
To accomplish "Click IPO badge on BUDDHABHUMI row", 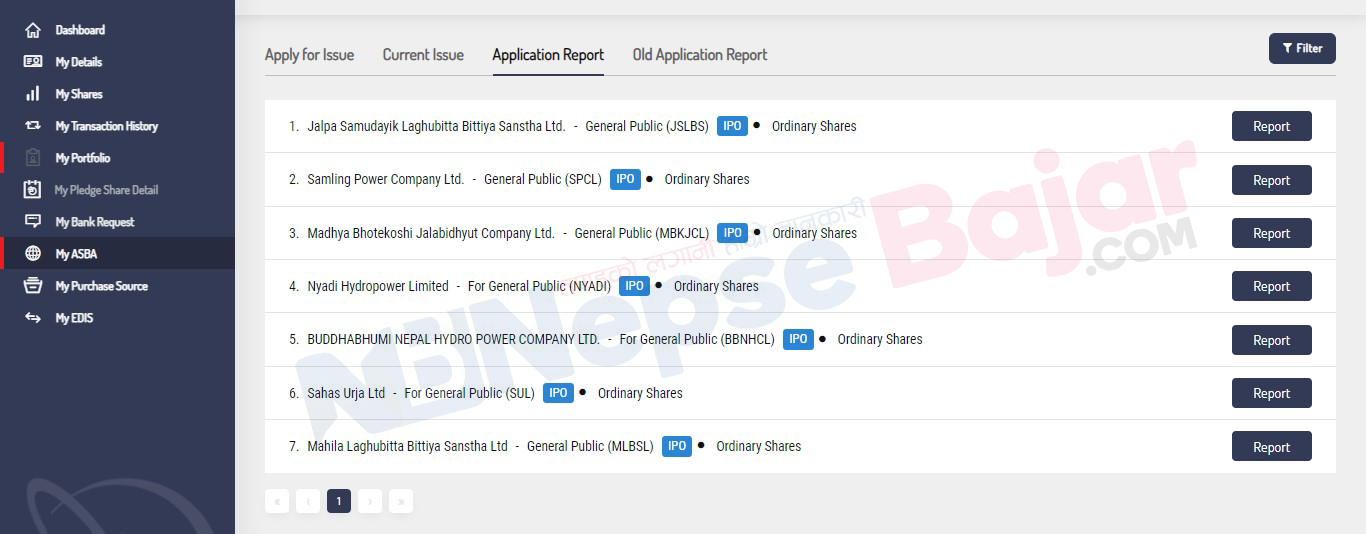I will click(798, 339).
